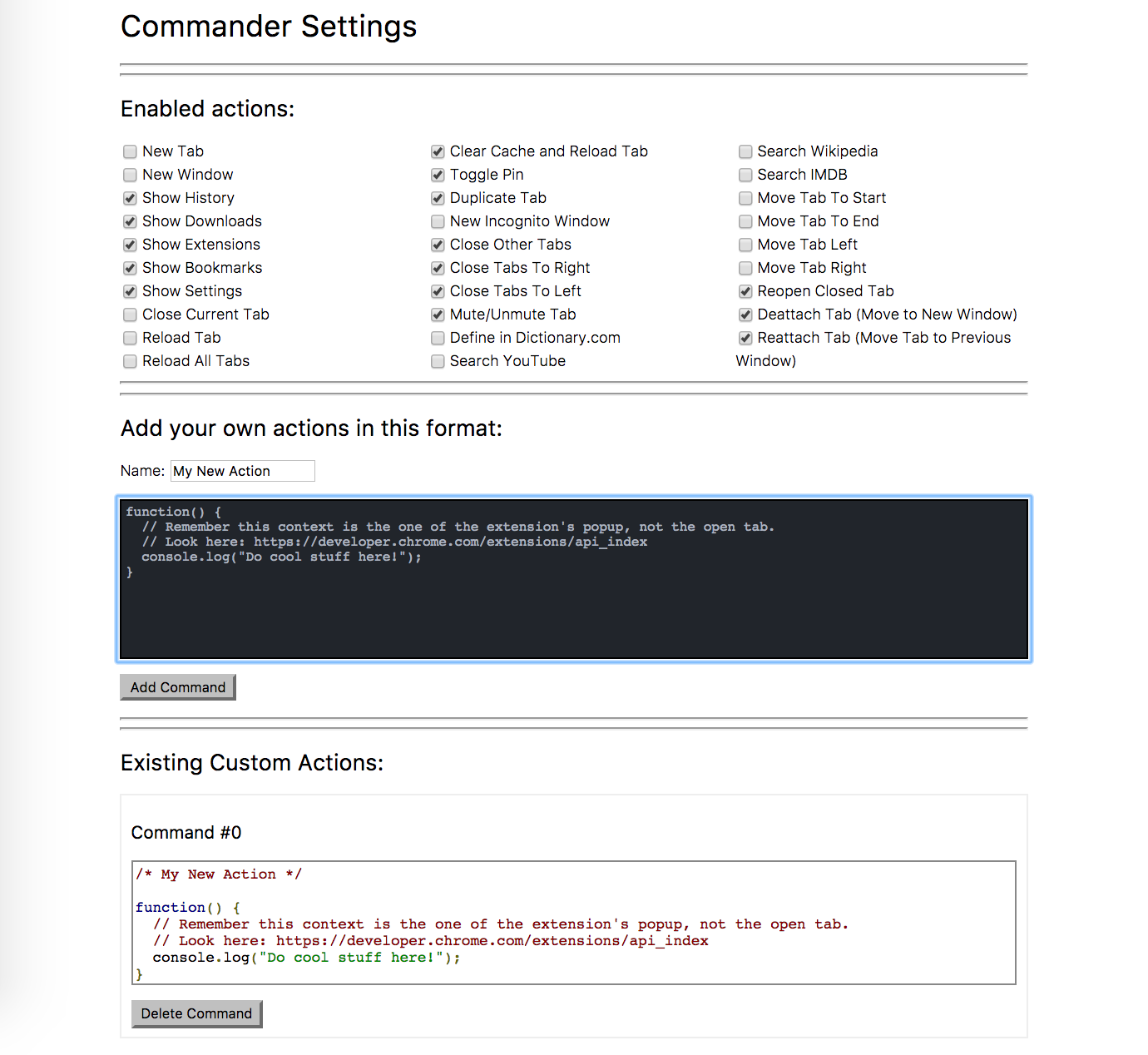The width and height of the screenshot is (1148, 1055).
Task: Toggle Close Tabs To Right checkbox
Action: click(x=438, y=268)
